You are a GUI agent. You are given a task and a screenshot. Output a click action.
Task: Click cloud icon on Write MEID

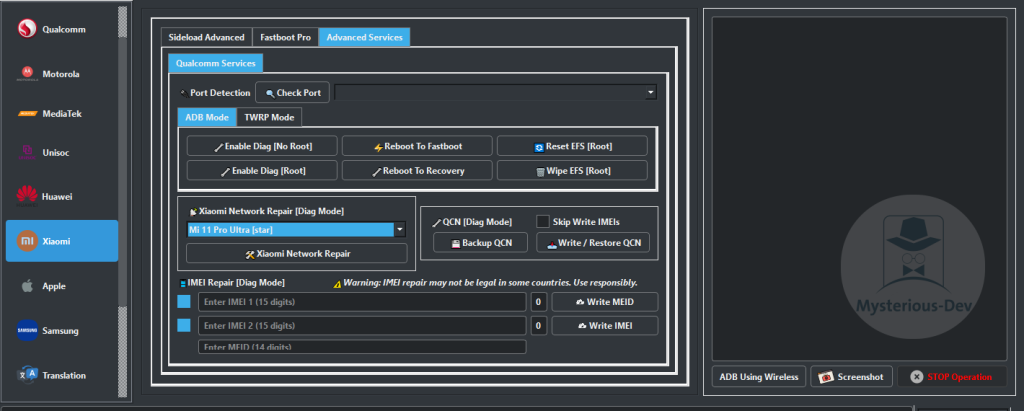580,303
